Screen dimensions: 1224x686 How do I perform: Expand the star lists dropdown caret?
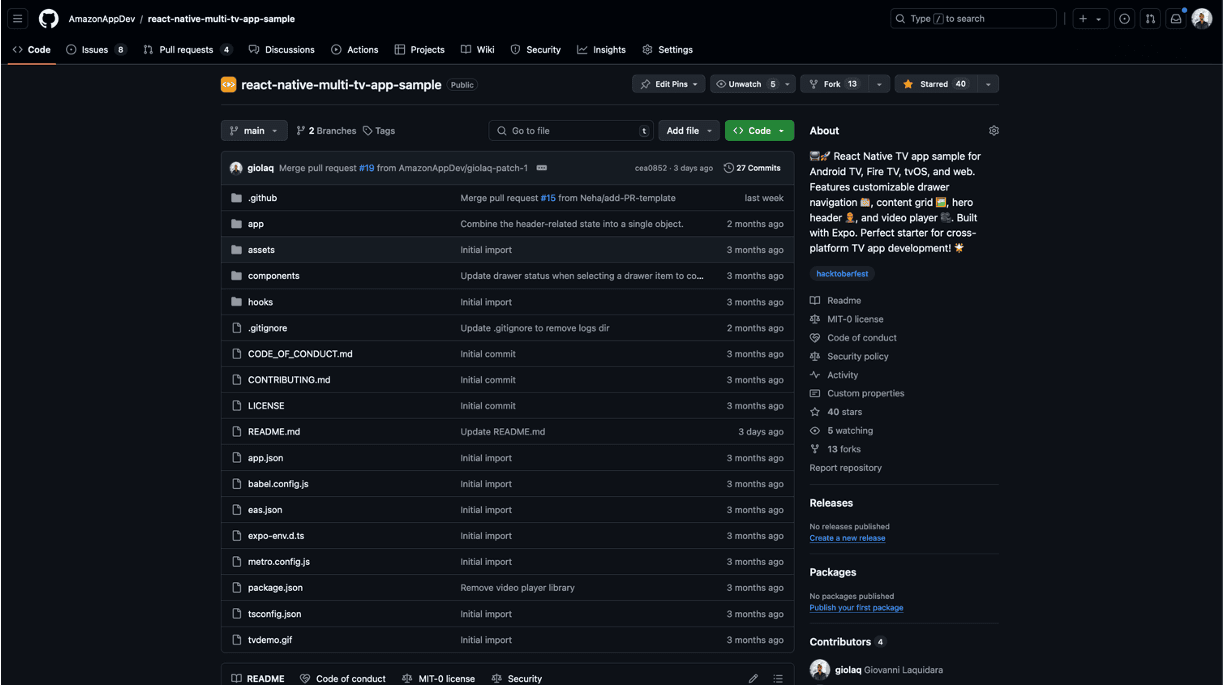(x=988, y=84)
